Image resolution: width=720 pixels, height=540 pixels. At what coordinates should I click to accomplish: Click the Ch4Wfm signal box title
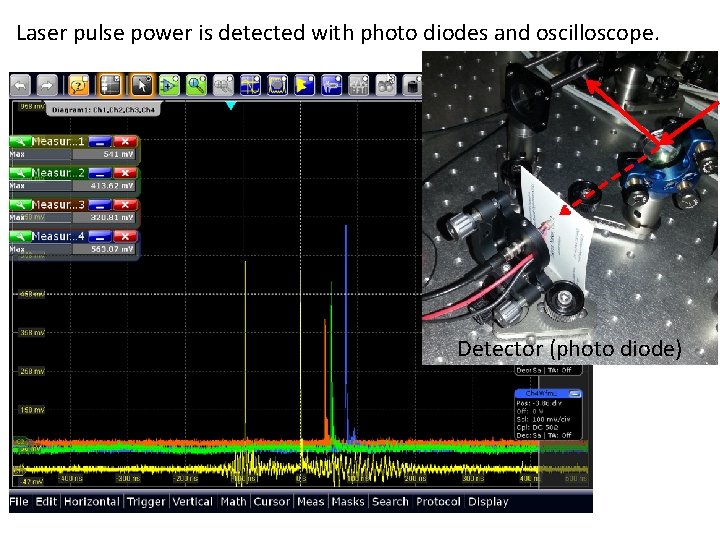click(541, 394)
